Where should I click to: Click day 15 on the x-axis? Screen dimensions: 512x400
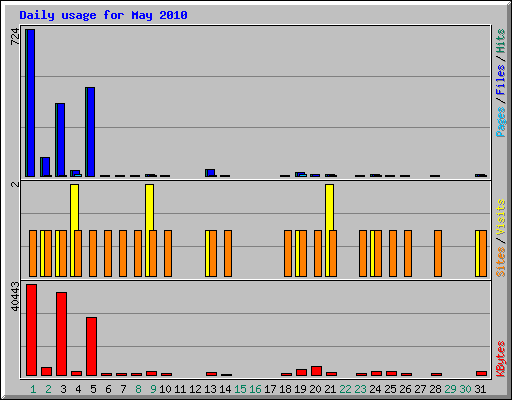[x=240, y=389]
